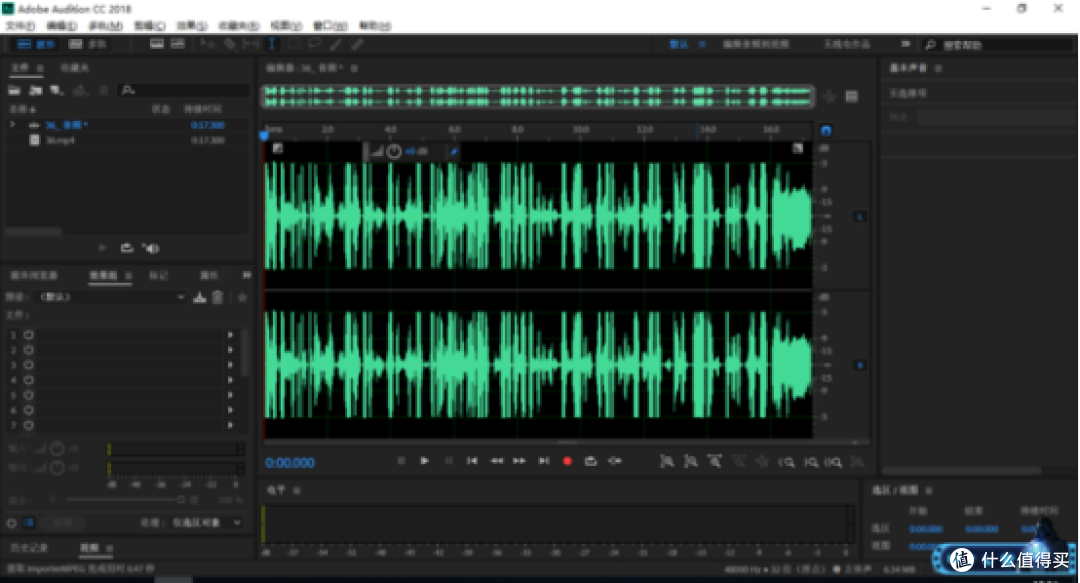Open the effect menu arrow for slot 1

tap(230, 335)
